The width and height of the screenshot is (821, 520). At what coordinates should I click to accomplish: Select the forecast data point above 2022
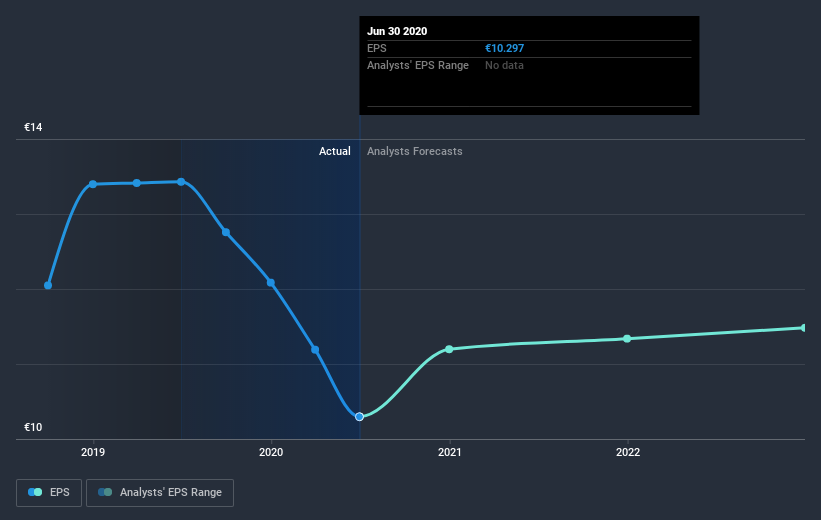tap(627, 339)
